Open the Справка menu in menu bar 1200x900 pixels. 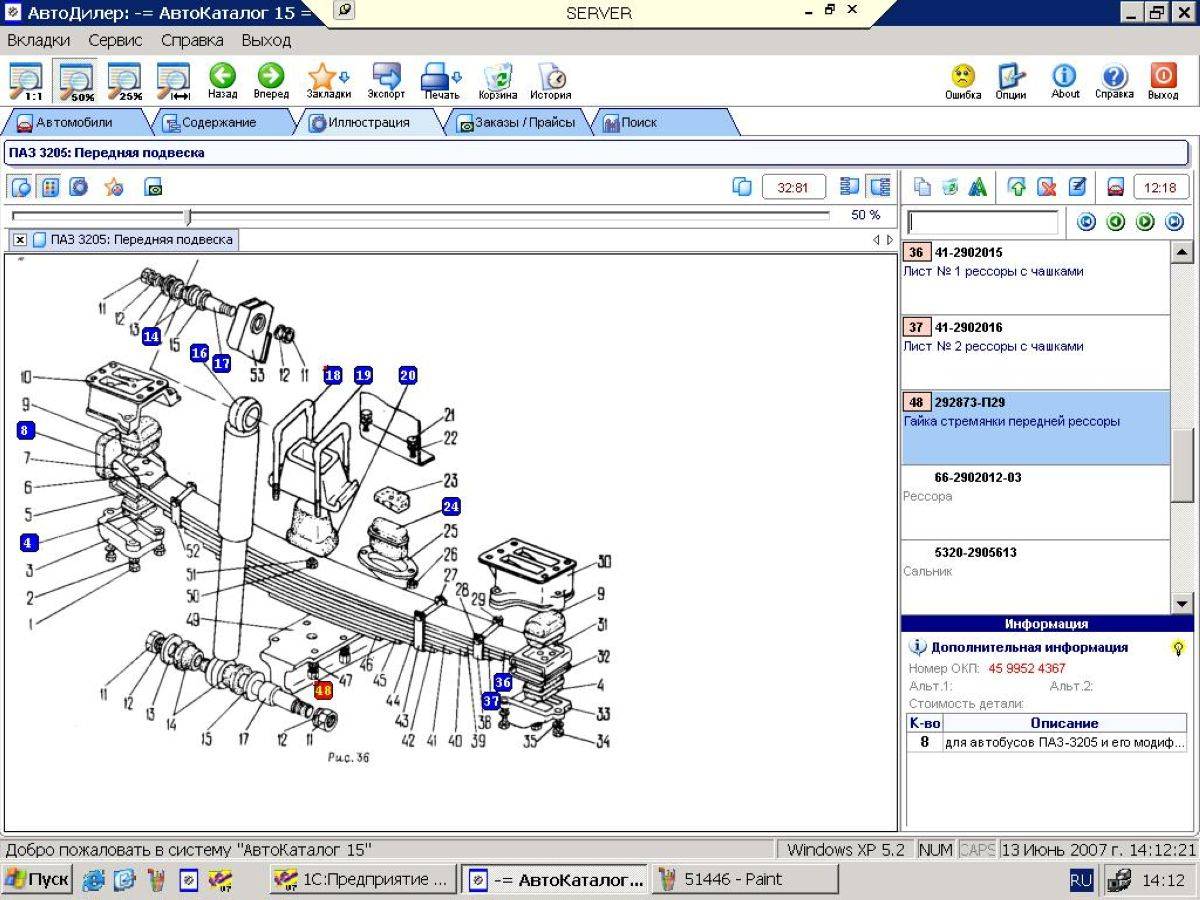192,41
